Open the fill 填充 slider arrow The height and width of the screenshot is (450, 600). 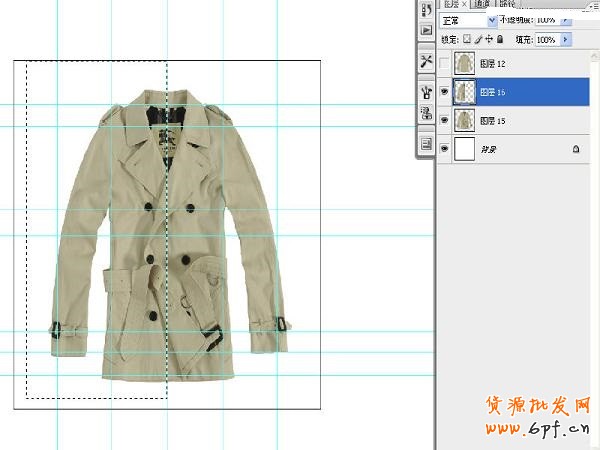pos(566,40)
